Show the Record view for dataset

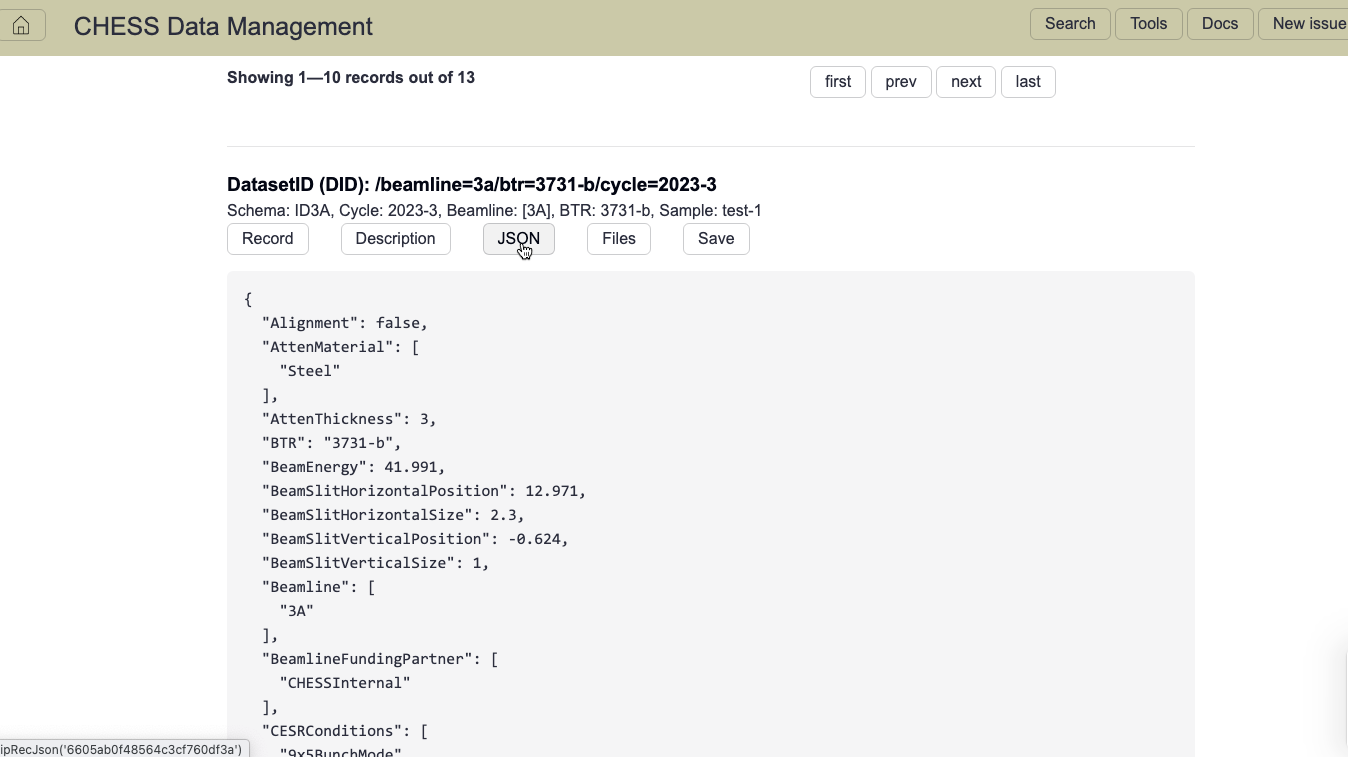click(268, 239)
